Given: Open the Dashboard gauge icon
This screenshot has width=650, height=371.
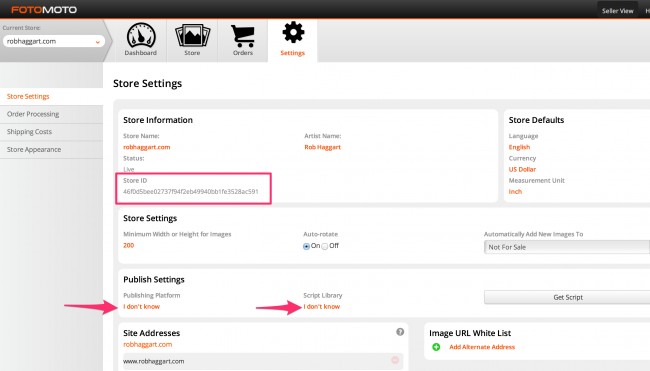Looking at the screenshot, I should point(141,35).
